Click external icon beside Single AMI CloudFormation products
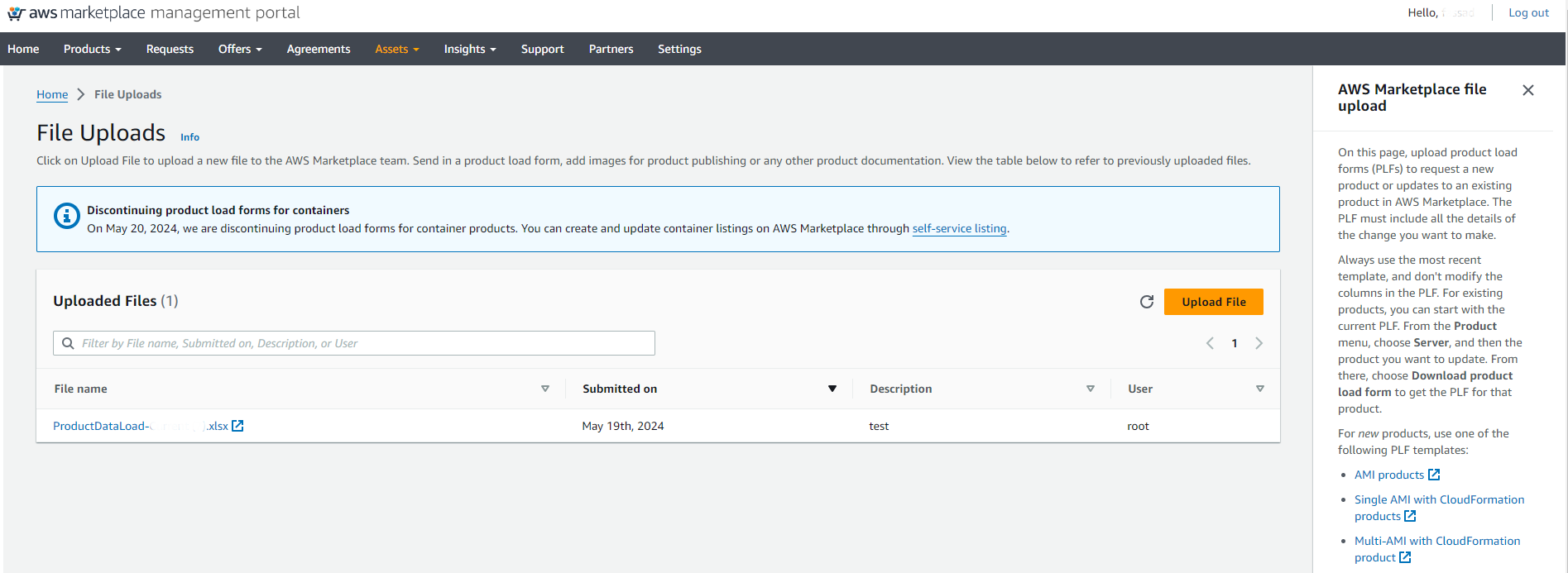Image resolution: width=1568 pixels, height=573 pixels. [1410, 516]
